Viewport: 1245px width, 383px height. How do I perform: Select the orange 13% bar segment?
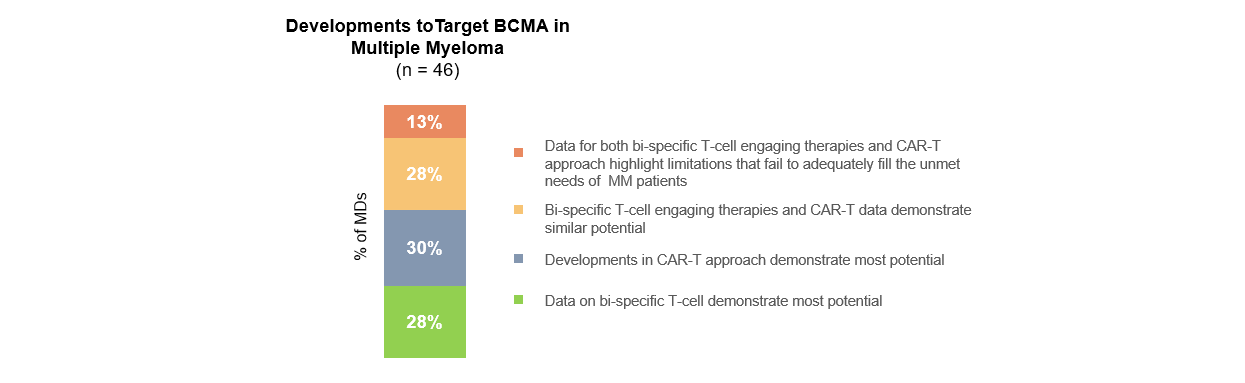click(x=425, y=121)
